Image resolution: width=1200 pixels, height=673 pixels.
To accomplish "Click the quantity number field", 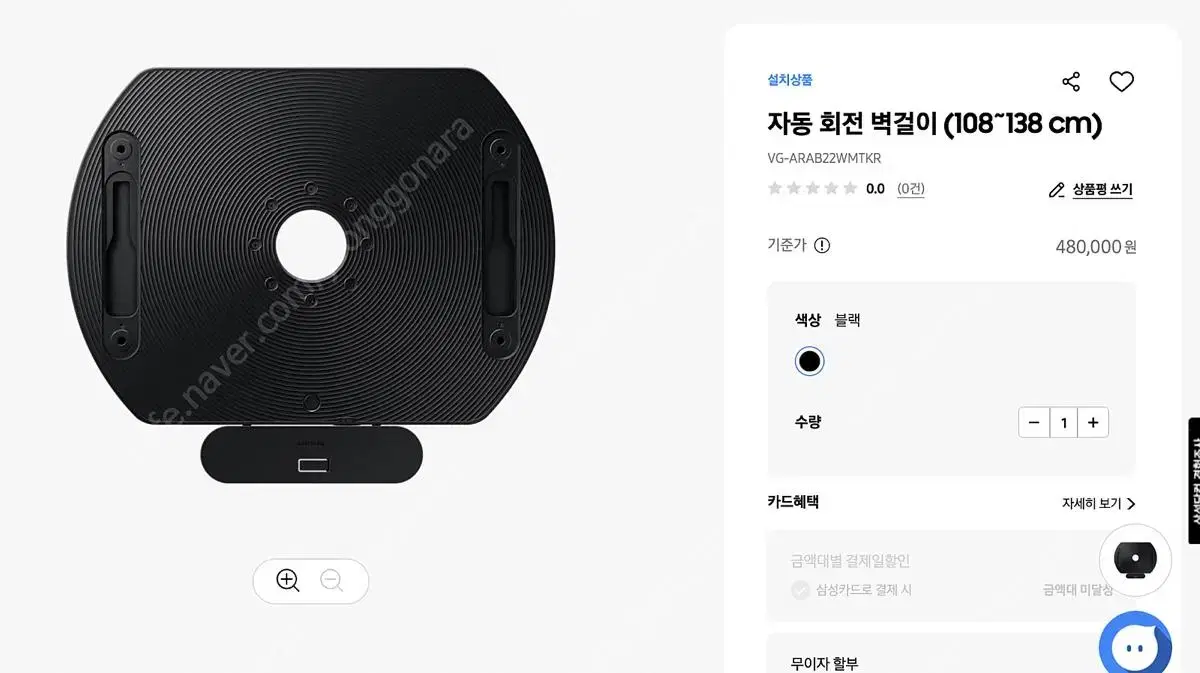I will tap(1063, 423).
